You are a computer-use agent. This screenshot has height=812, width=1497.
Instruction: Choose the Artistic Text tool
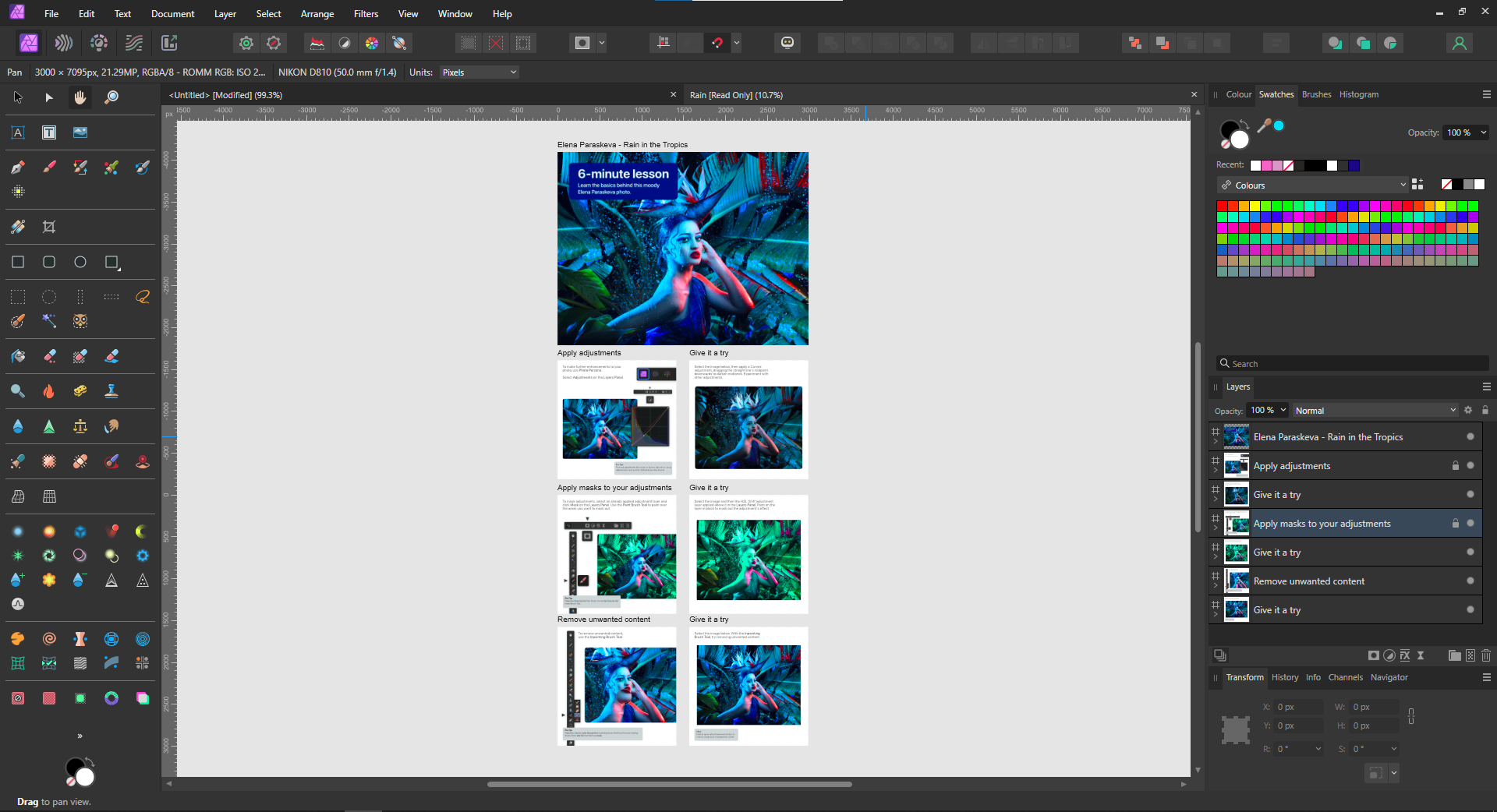click(18, 132)
